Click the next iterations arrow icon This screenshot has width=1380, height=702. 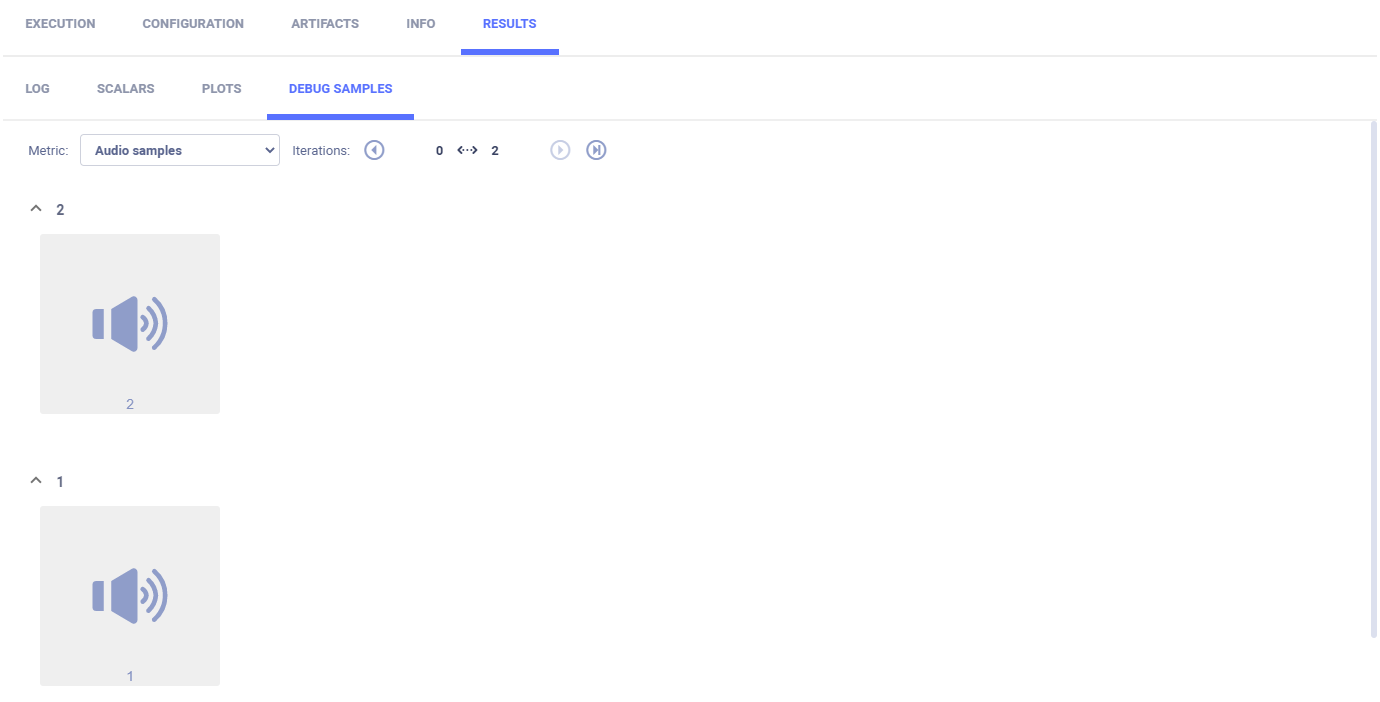click(560, 150)
